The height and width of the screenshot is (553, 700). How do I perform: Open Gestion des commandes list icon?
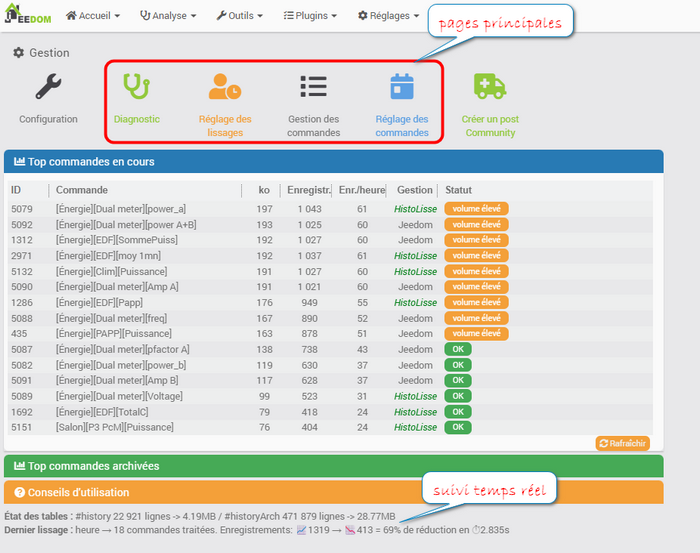click(313, 86)
